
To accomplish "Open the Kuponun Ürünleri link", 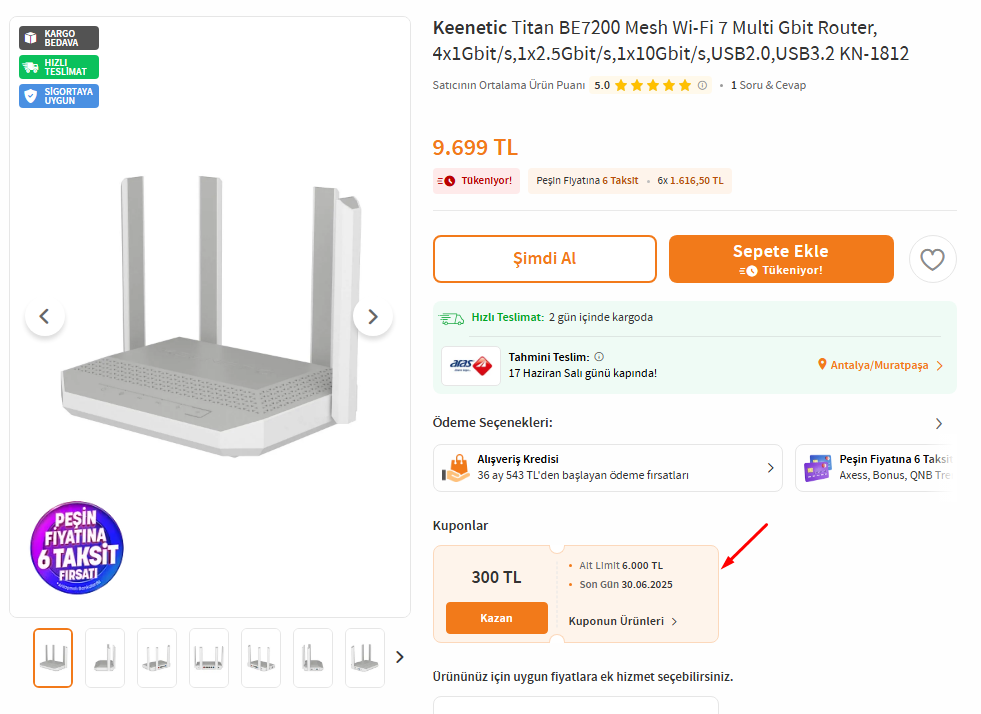I will click(x=623, y=621).
